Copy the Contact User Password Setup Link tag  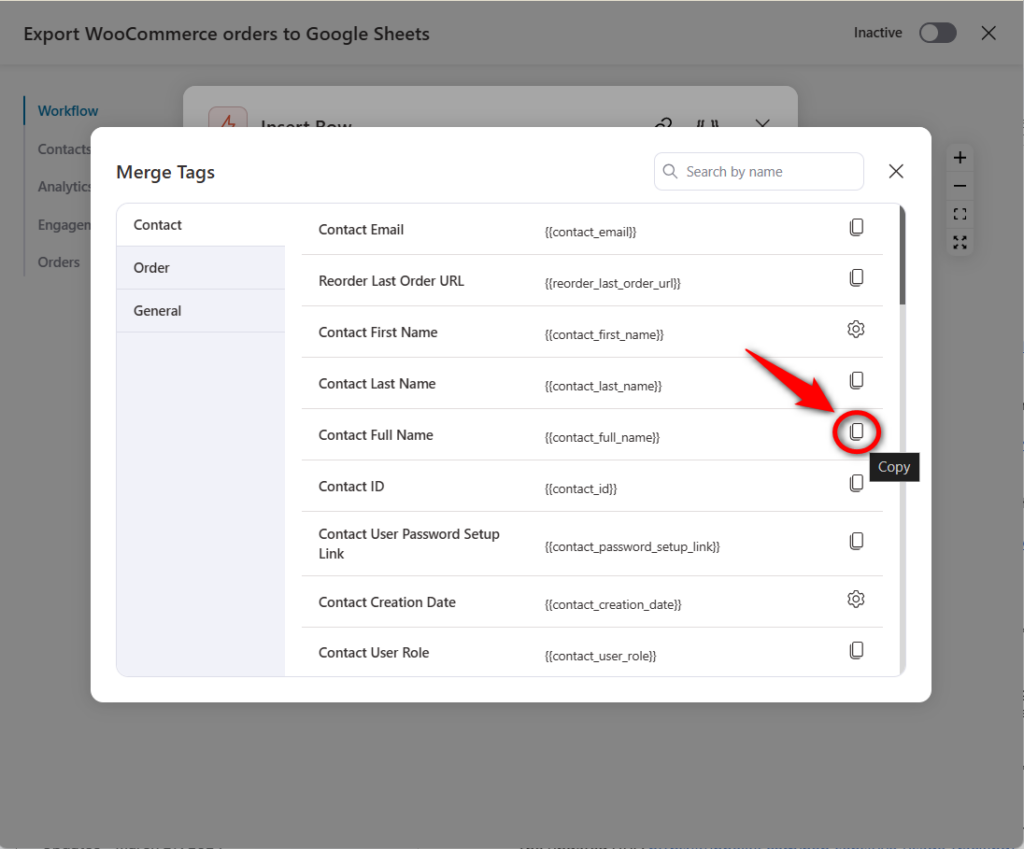856,541
